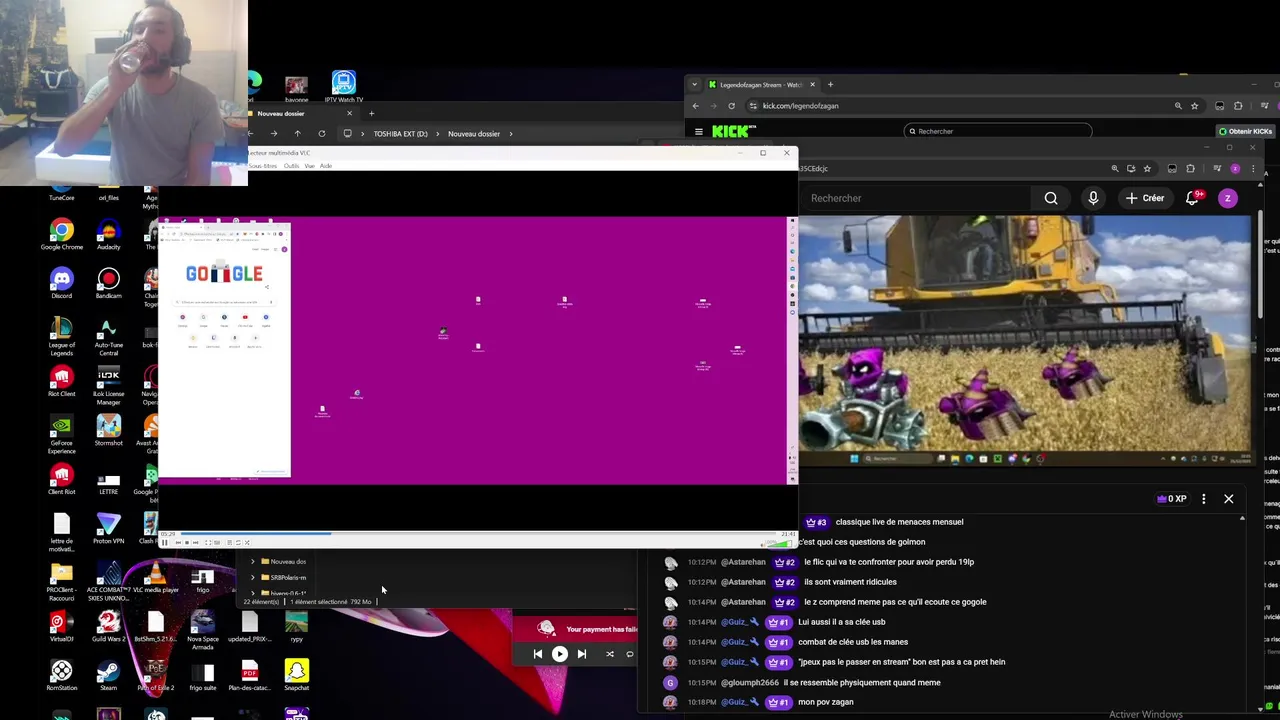The width and height of the screenshot is (1280, 720).
Task: Seek within VLC progress bar
Action: click(x=478, y=534)
